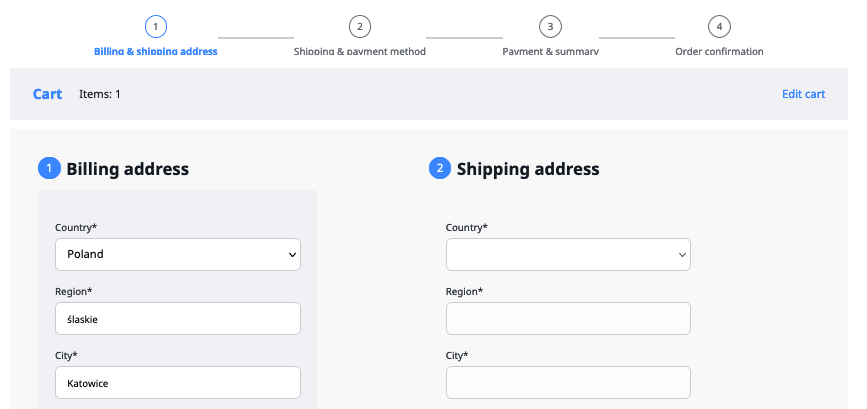This screenshot has height=409, width=867.
Task: Click step 1 circle icon in progress bar
Action: pos(155,26)
